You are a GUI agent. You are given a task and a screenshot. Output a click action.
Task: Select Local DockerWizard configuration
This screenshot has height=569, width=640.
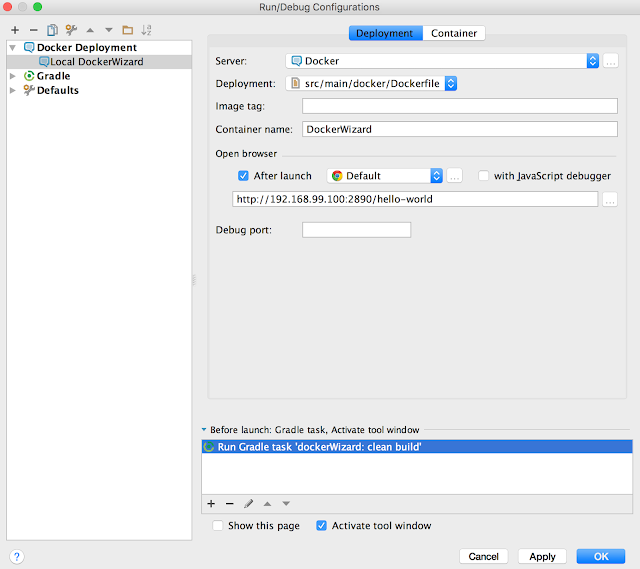pyautogui.click(x=99, y=62)
